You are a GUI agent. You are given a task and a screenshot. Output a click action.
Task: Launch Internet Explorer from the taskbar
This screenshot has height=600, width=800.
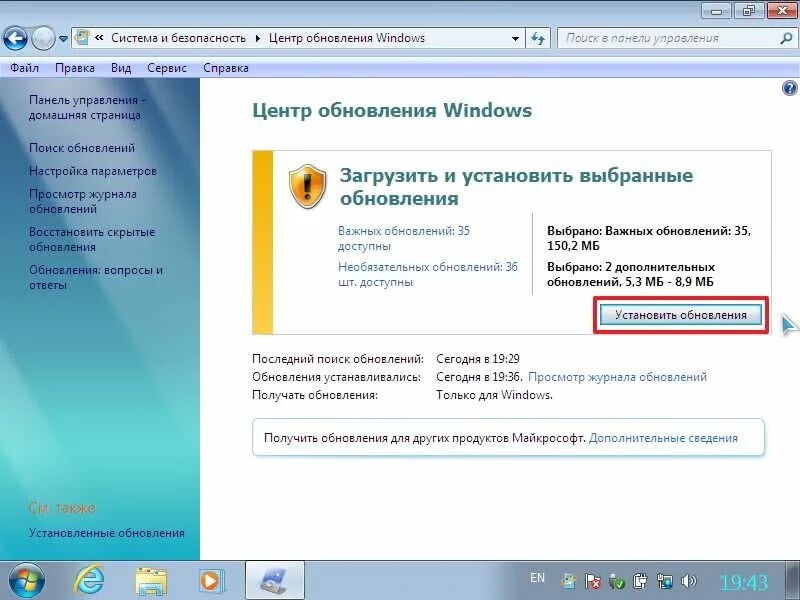89,580
